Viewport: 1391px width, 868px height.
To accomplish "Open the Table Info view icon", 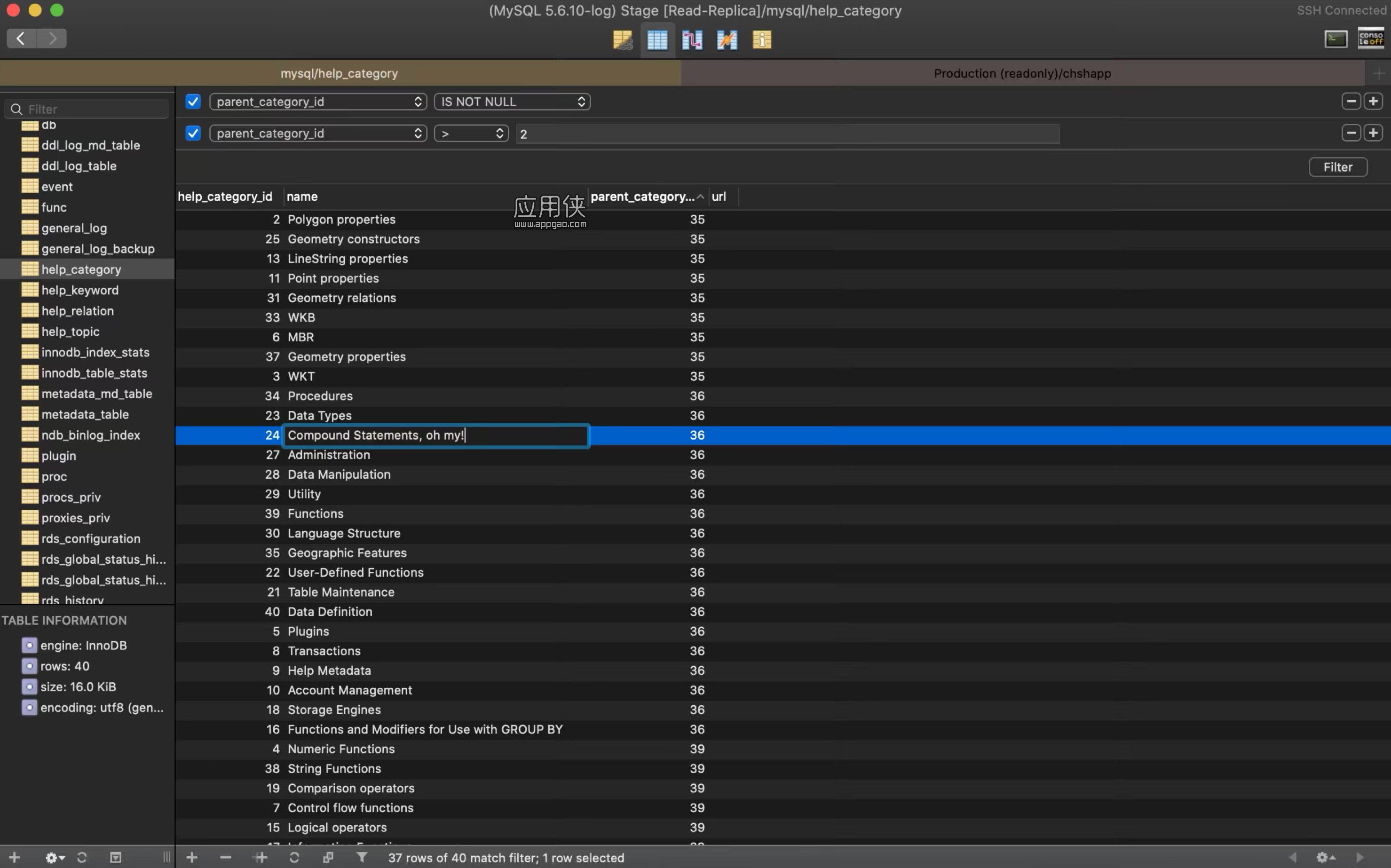I will pos(762,39).
